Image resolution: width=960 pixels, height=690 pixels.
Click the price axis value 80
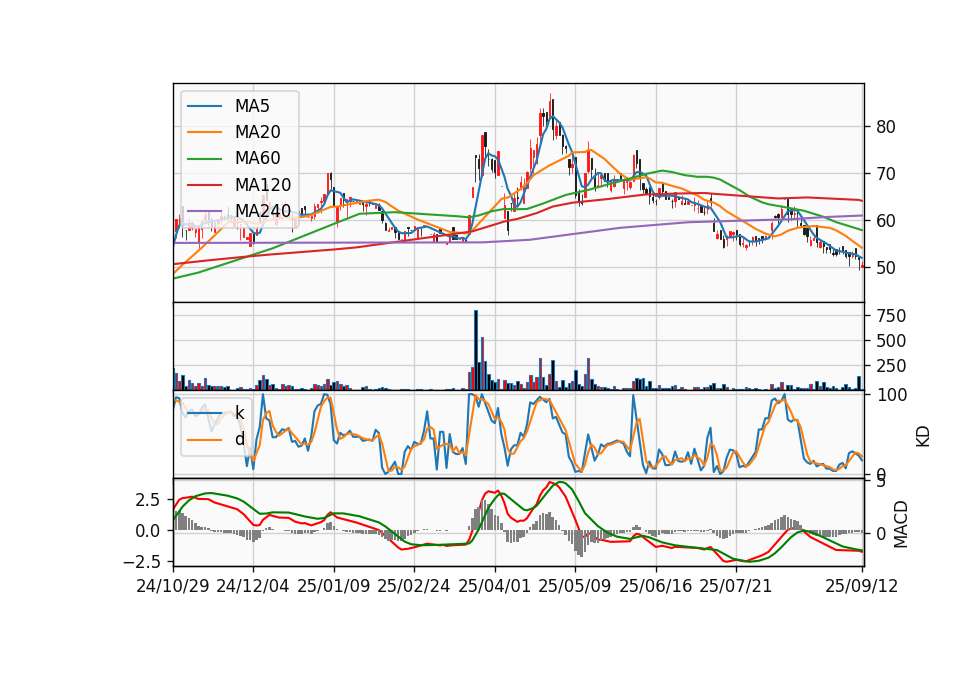(x=886, y=127)
